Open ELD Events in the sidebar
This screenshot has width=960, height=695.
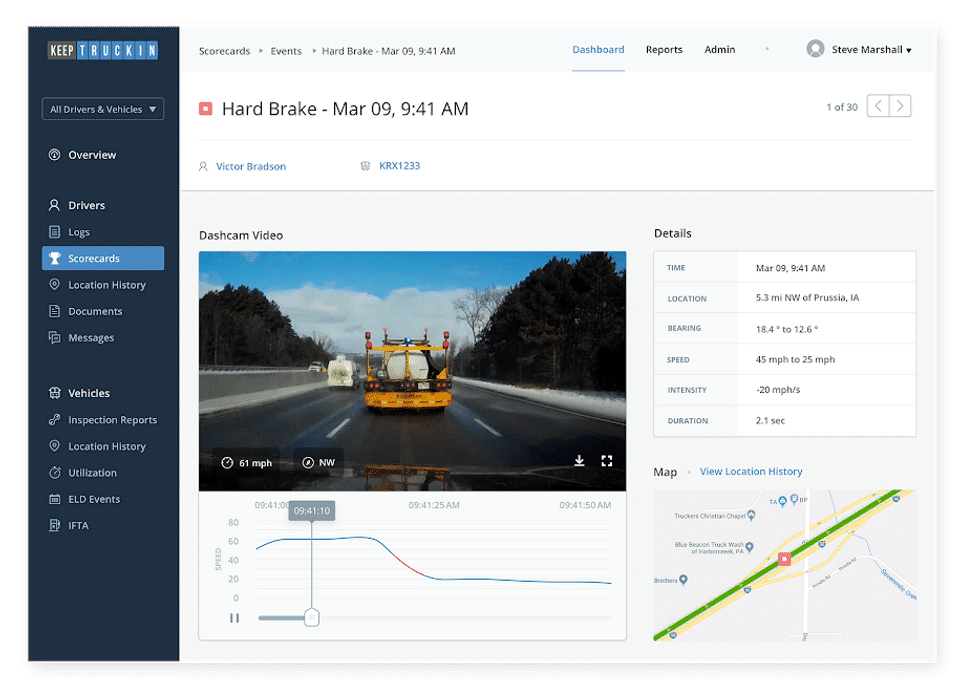(x=94, y=499)
